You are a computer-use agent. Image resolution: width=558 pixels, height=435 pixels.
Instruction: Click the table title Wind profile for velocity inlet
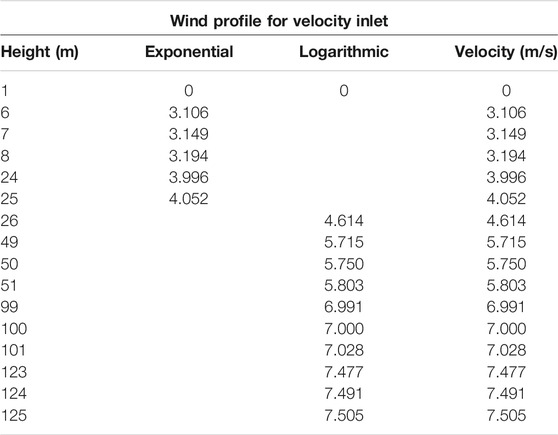(x=279, y=21)
